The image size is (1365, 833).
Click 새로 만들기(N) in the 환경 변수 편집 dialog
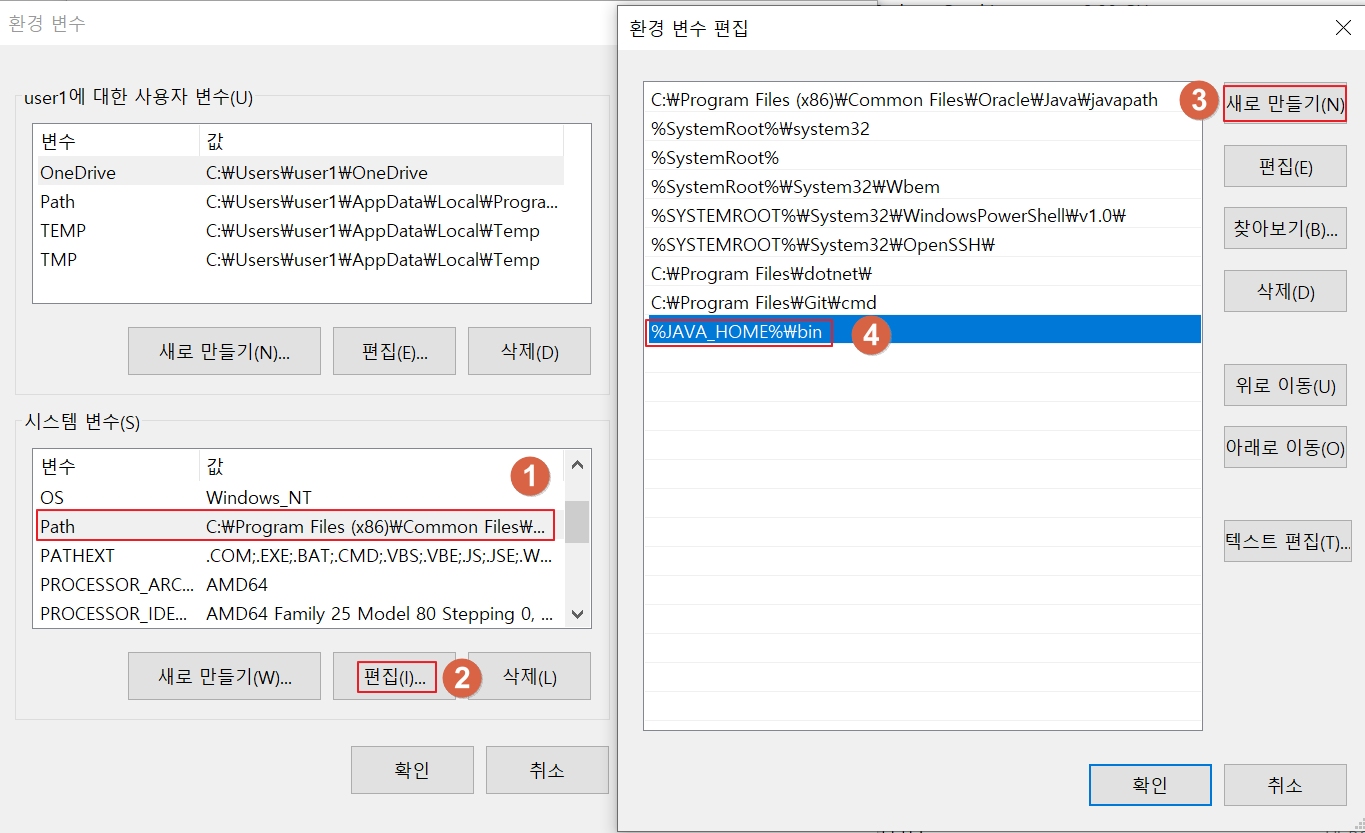tap(1284, 103)
